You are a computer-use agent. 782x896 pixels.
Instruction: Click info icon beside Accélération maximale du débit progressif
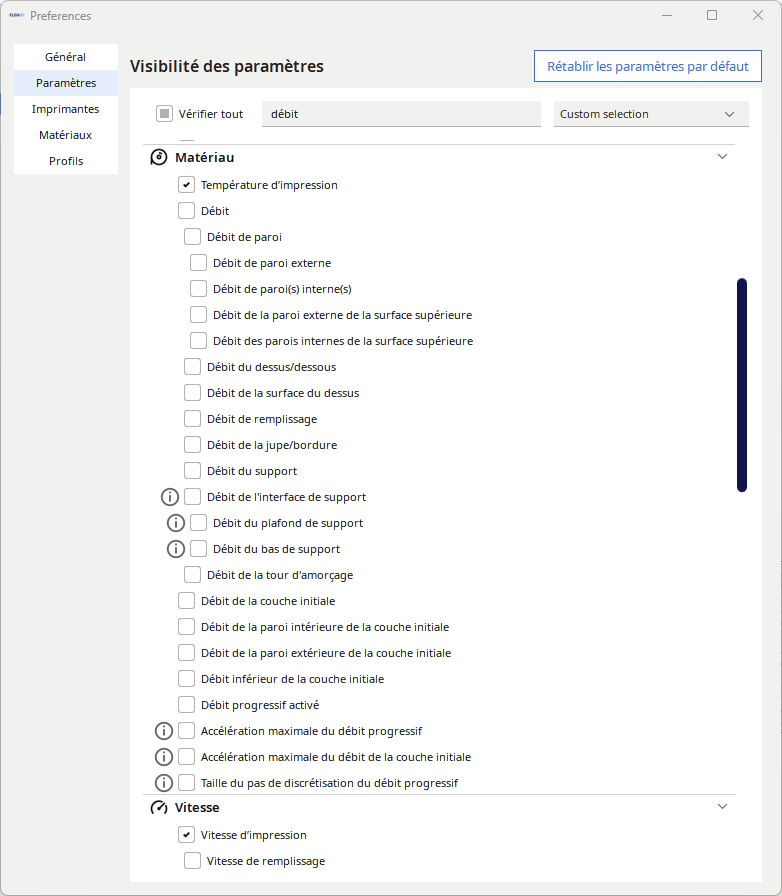click(x=164, y=731)
